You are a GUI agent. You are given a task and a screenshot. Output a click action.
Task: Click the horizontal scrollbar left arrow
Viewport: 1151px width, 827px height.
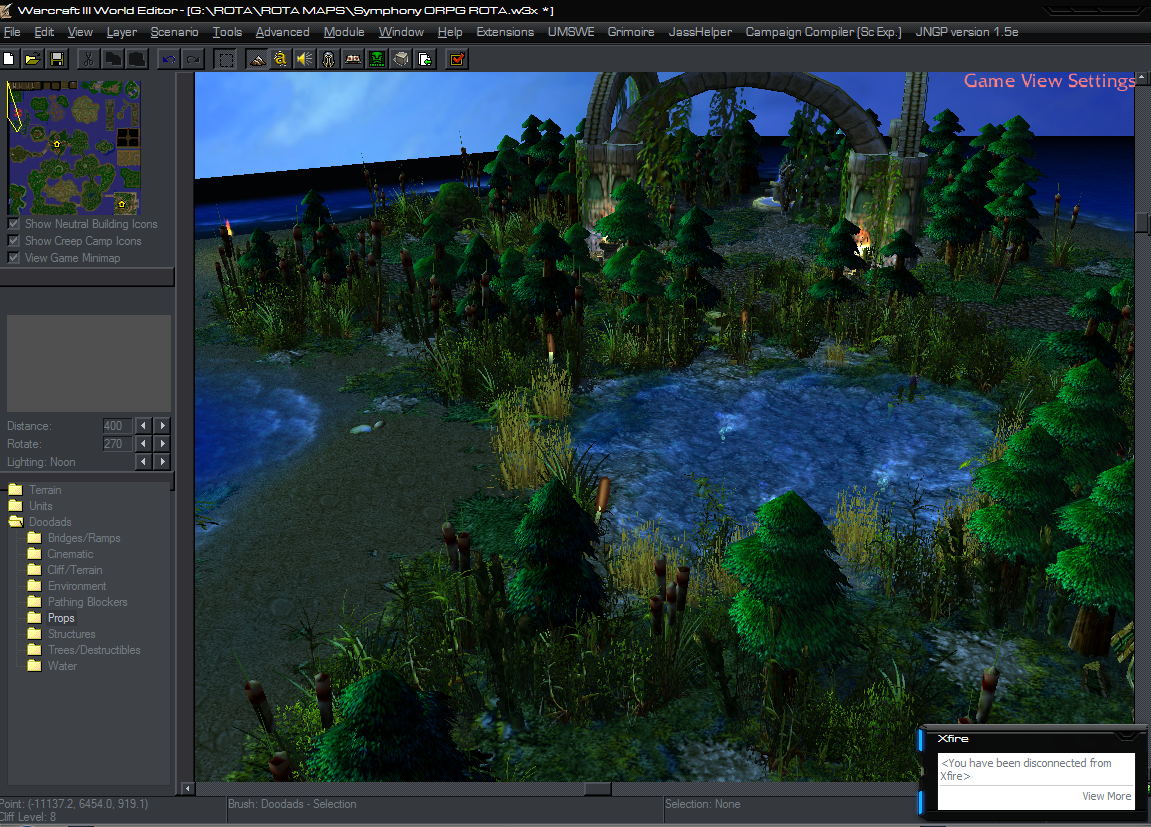188,789
